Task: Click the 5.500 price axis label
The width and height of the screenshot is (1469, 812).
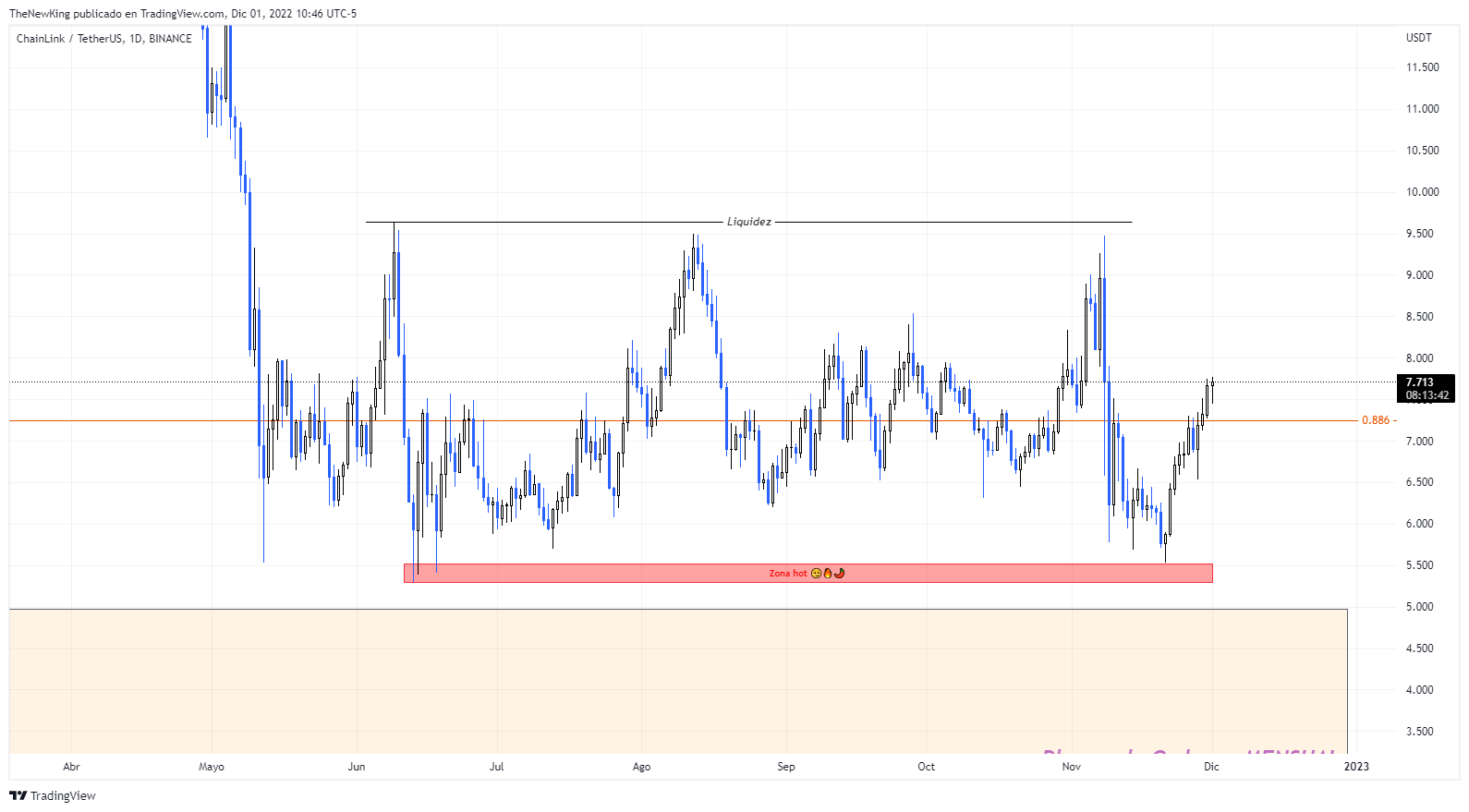Action: (x=1419, y=565)
